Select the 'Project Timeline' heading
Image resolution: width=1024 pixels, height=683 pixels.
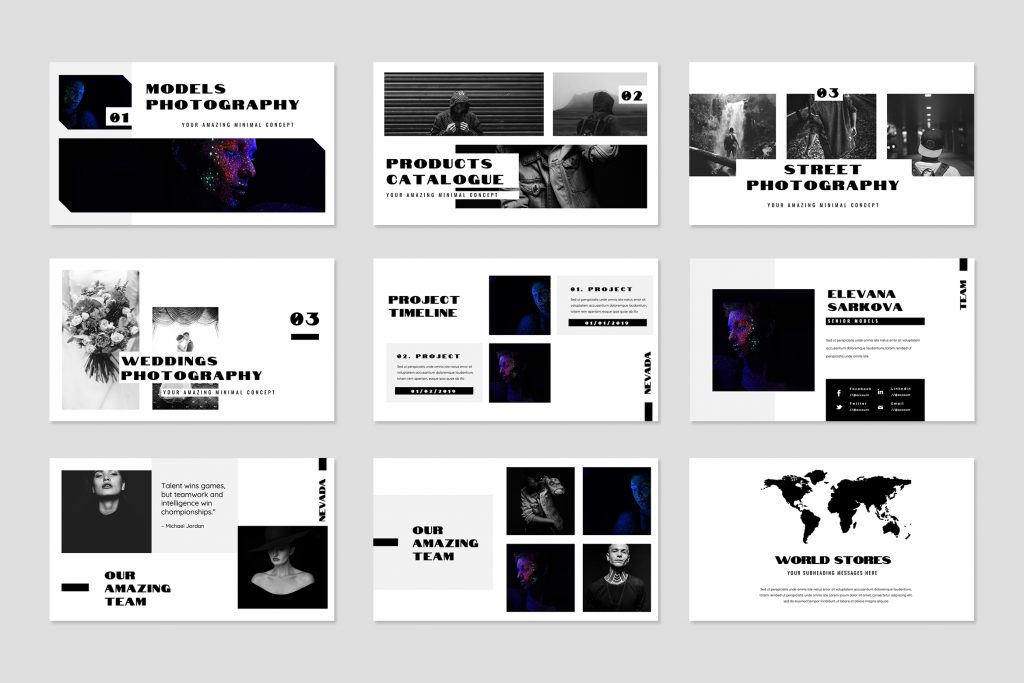point(424,306)
